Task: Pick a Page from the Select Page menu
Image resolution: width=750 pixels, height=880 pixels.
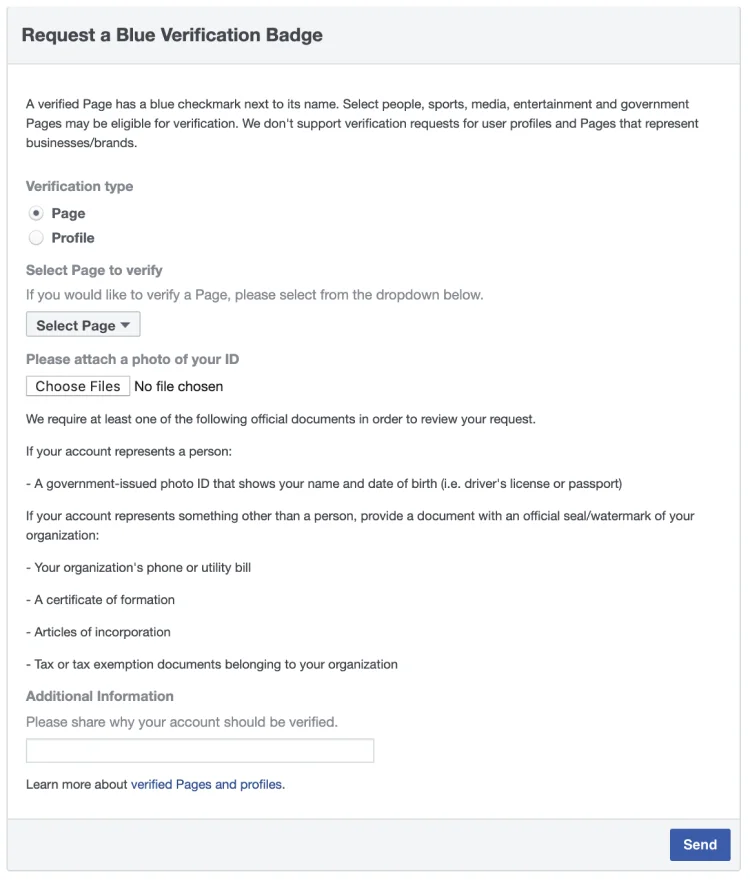Action: (x=83, y=324)
